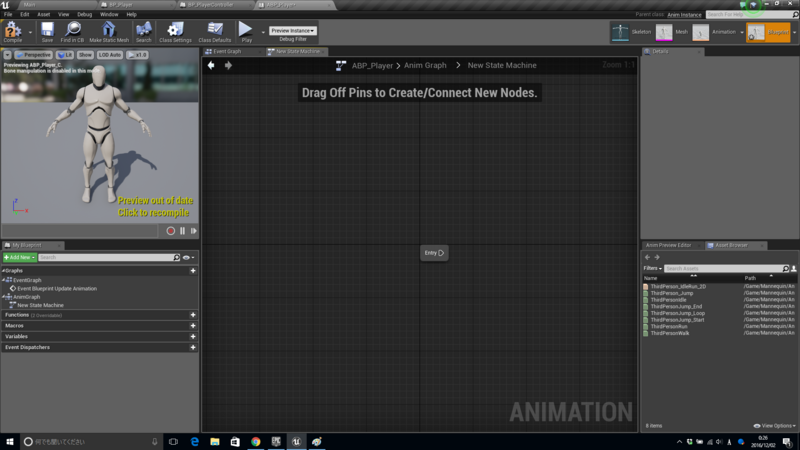
Task: Go forward in Asset Browser history
Action: pyautogui.click(x=657, y=258)
